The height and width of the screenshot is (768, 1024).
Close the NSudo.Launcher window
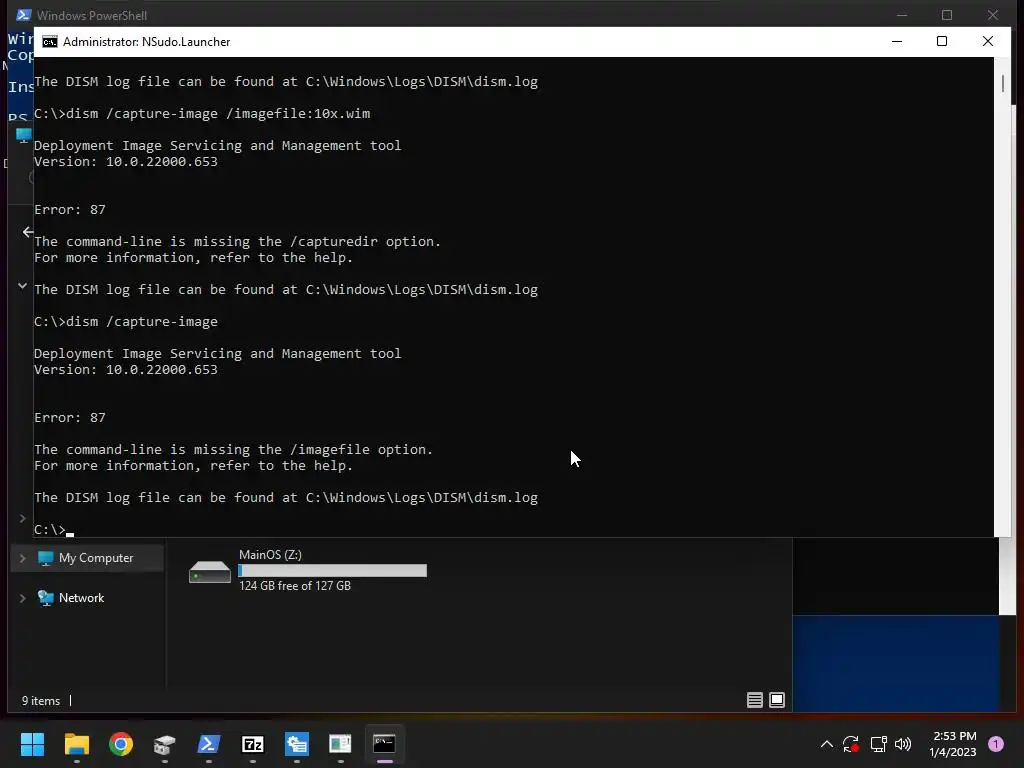click(987, 41)
